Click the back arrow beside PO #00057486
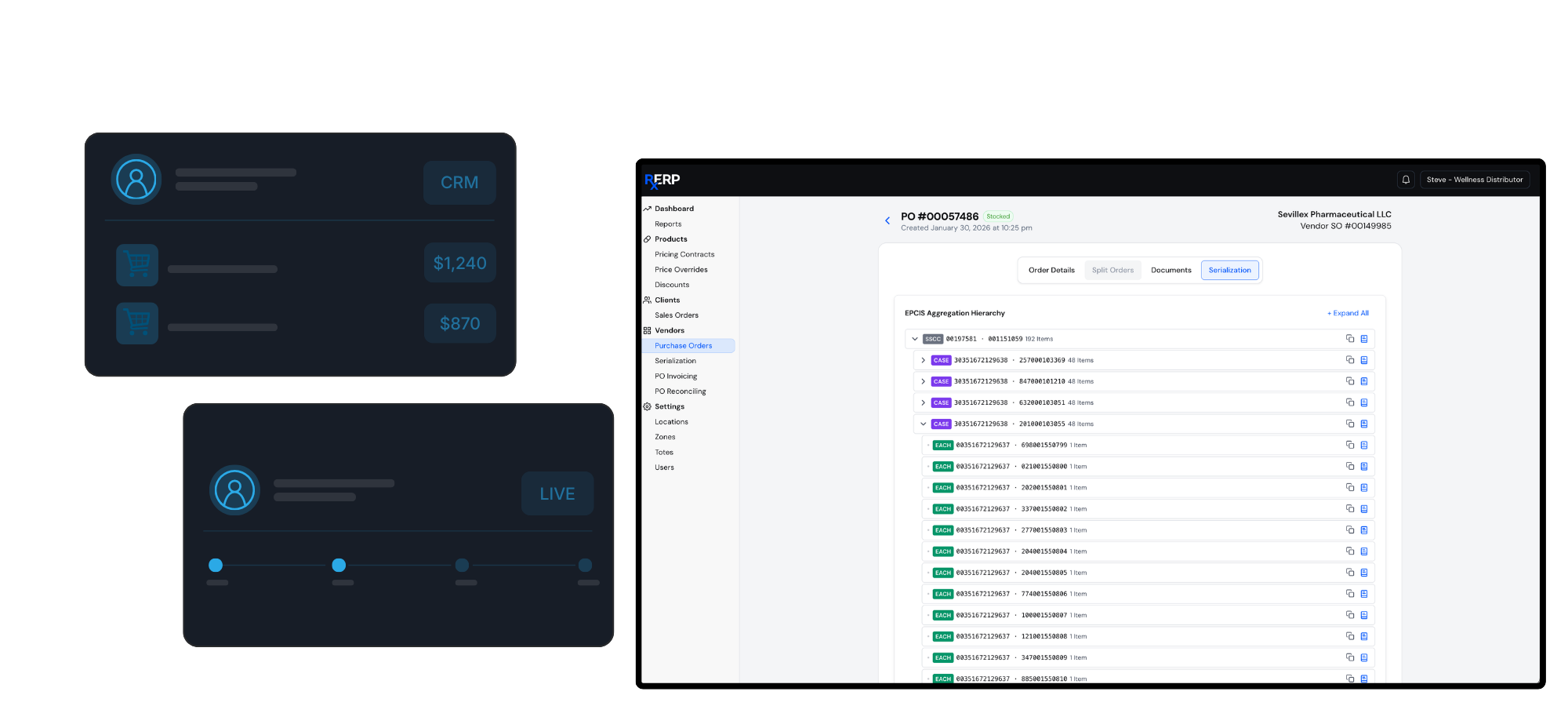1568x706 pixels. click(887, 220)
